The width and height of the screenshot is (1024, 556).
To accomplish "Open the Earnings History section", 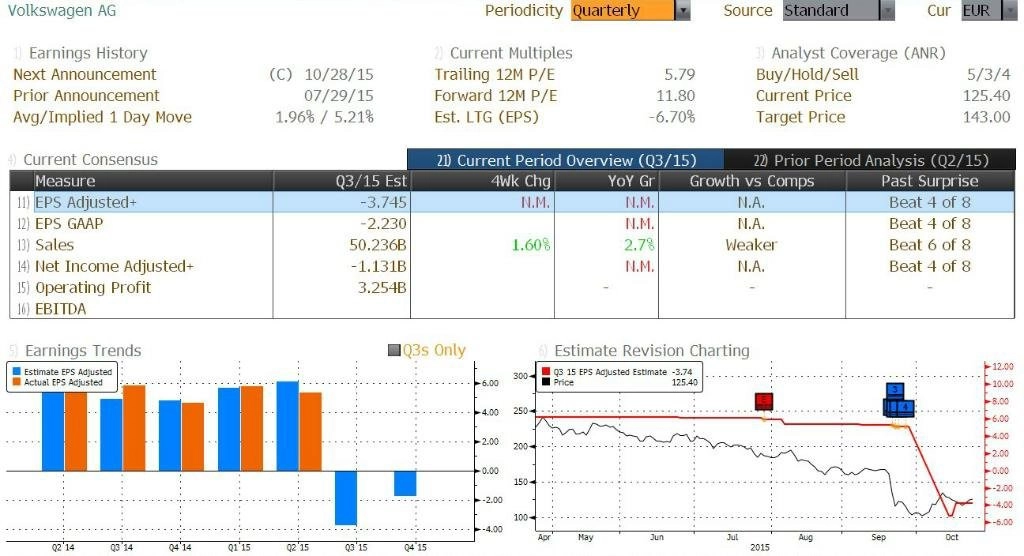I will pyautogui.click(x=88, y=53).
